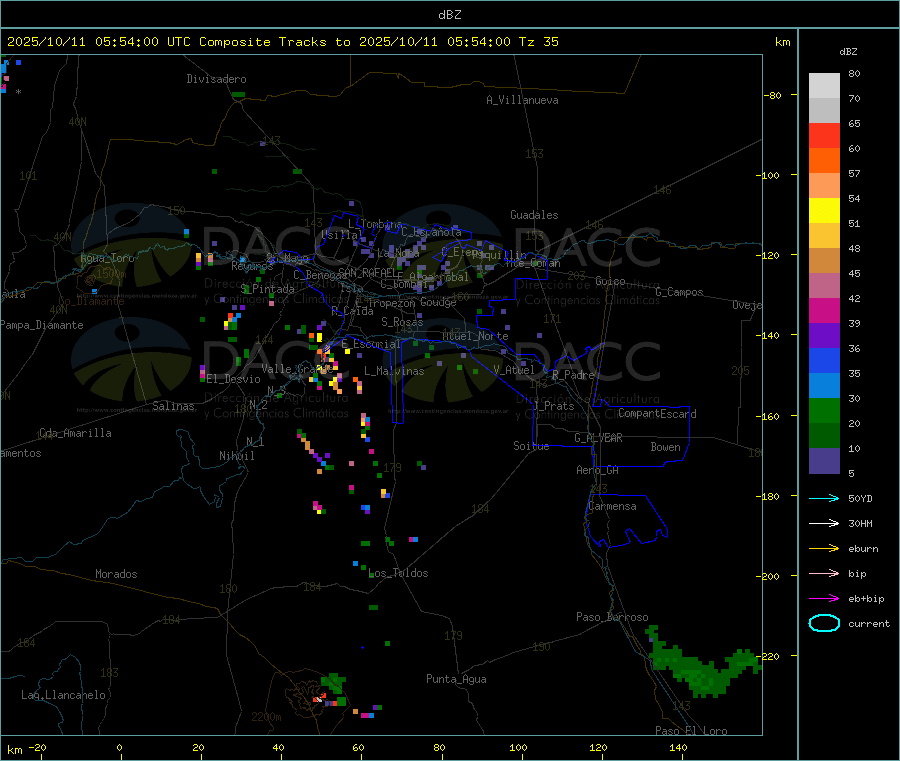Select the bright yellow swatch in dBZ scale
Viewport: 900px width, 761px height.
tap(824, 211)
